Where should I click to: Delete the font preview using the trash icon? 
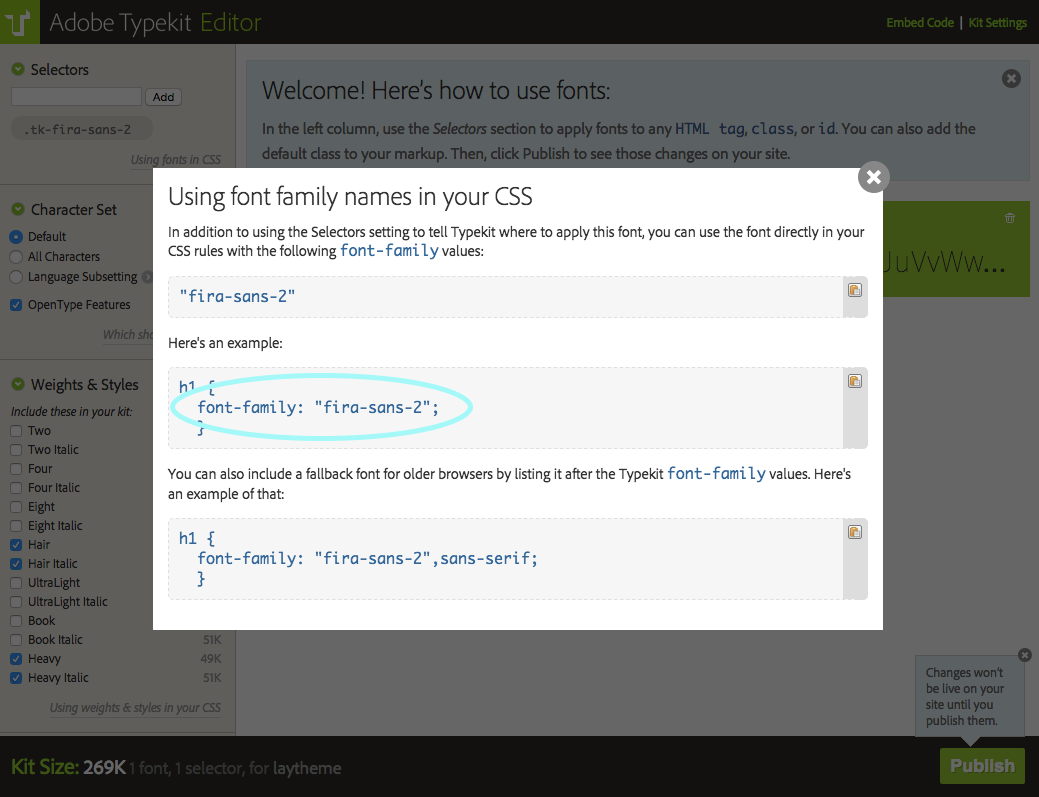click(1009, 218)
